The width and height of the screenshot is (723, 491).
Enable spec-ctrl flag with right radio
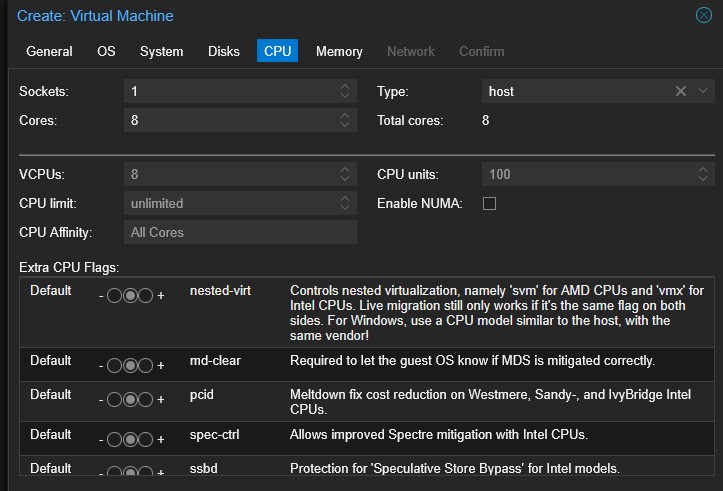[146, 439]
